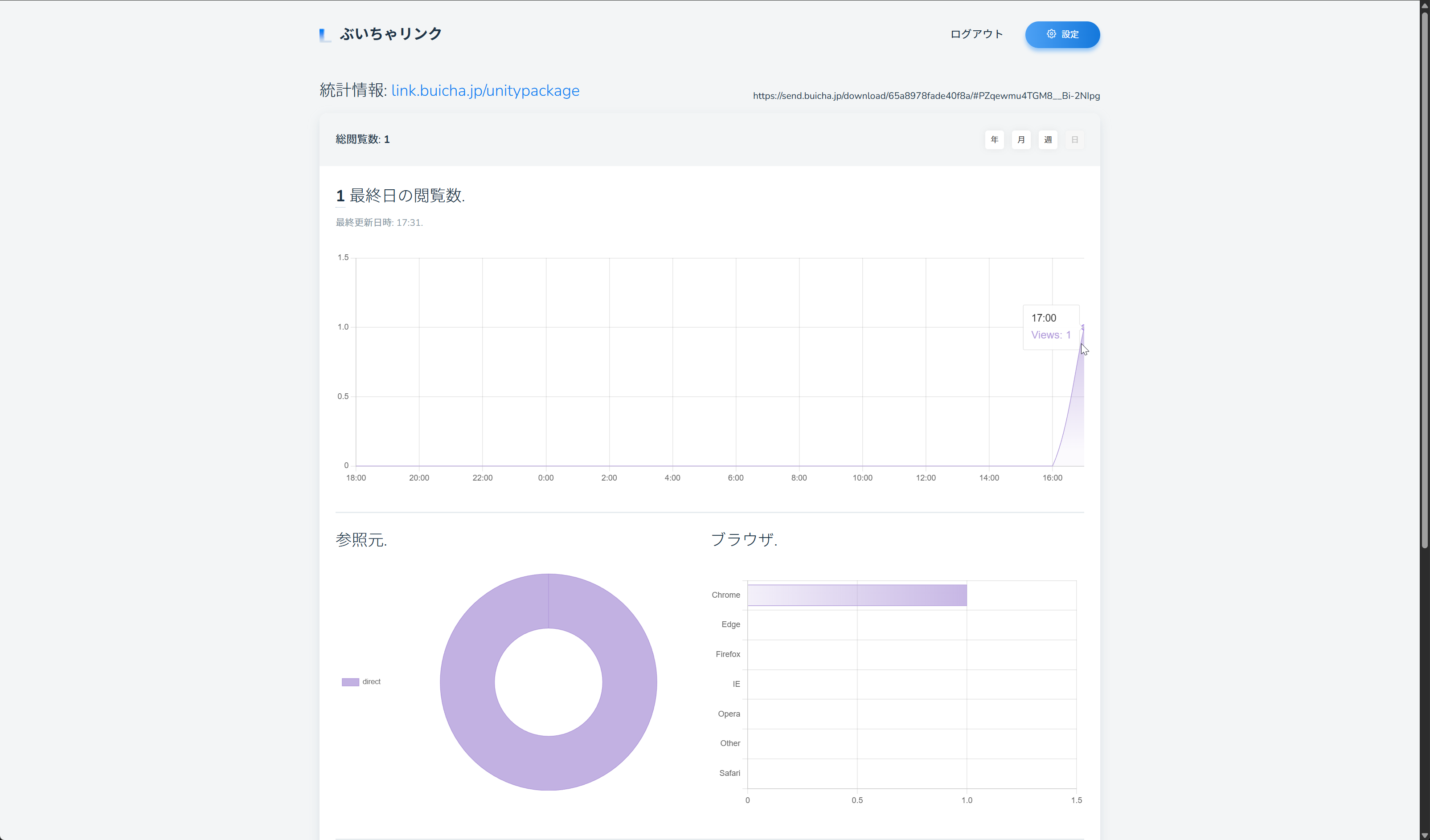
Task: Open the 設定 settings button
Action: click(1062, 35)
